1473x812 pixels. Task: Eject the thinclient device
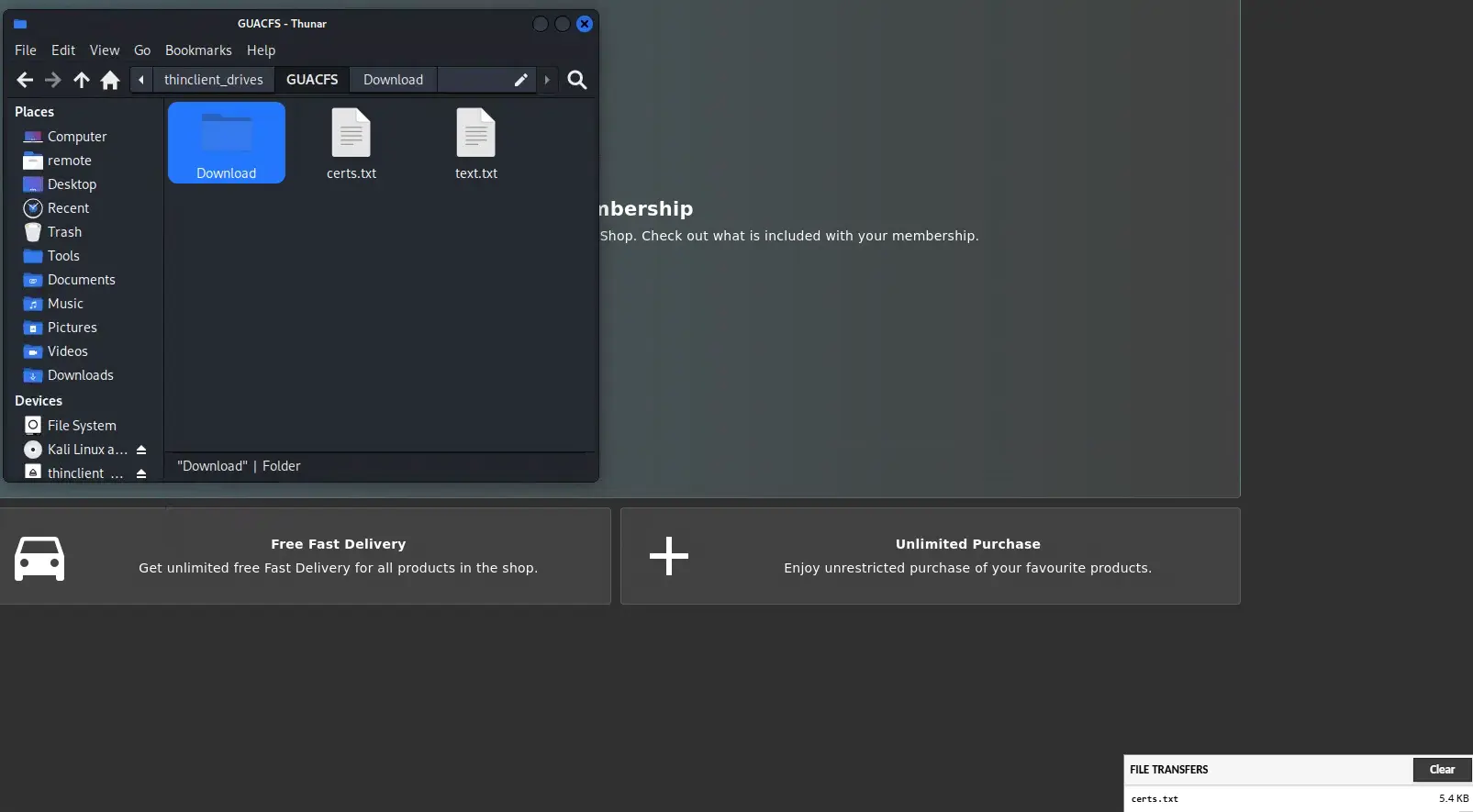pos(141,473)
